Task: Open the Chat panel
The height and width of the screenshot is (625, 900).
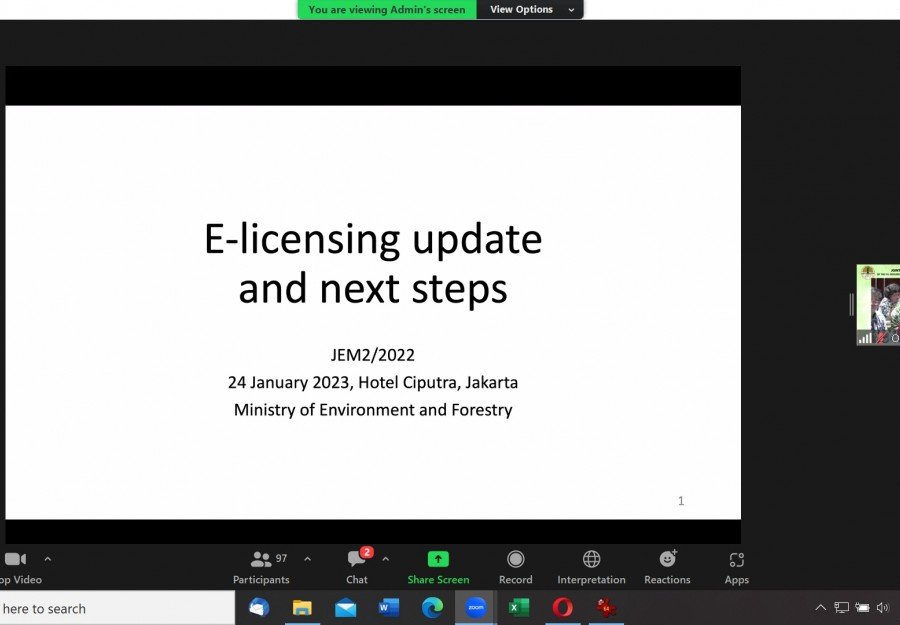Action: pos(357,568)
